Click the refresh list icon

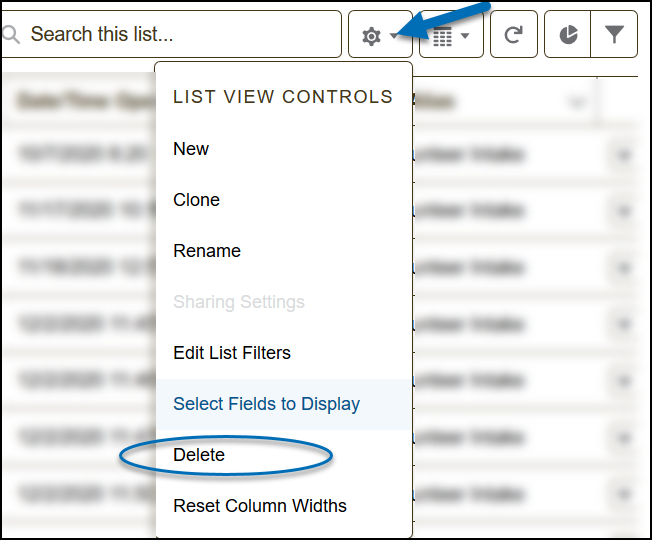(514, 35)
